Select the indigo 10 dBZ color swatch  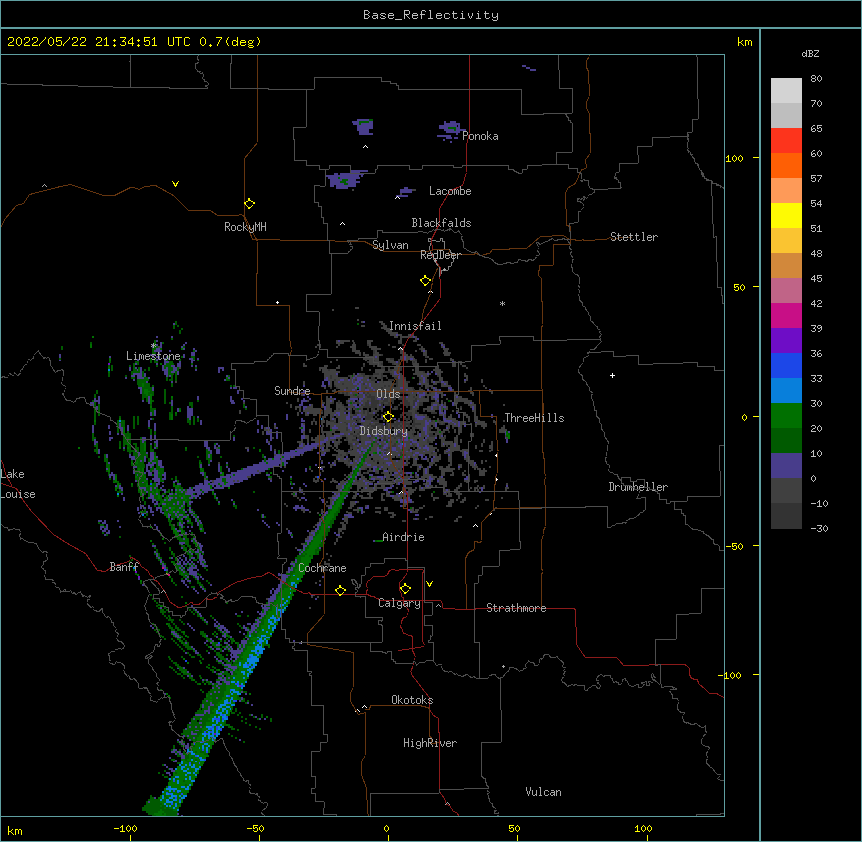click(786, 466)
